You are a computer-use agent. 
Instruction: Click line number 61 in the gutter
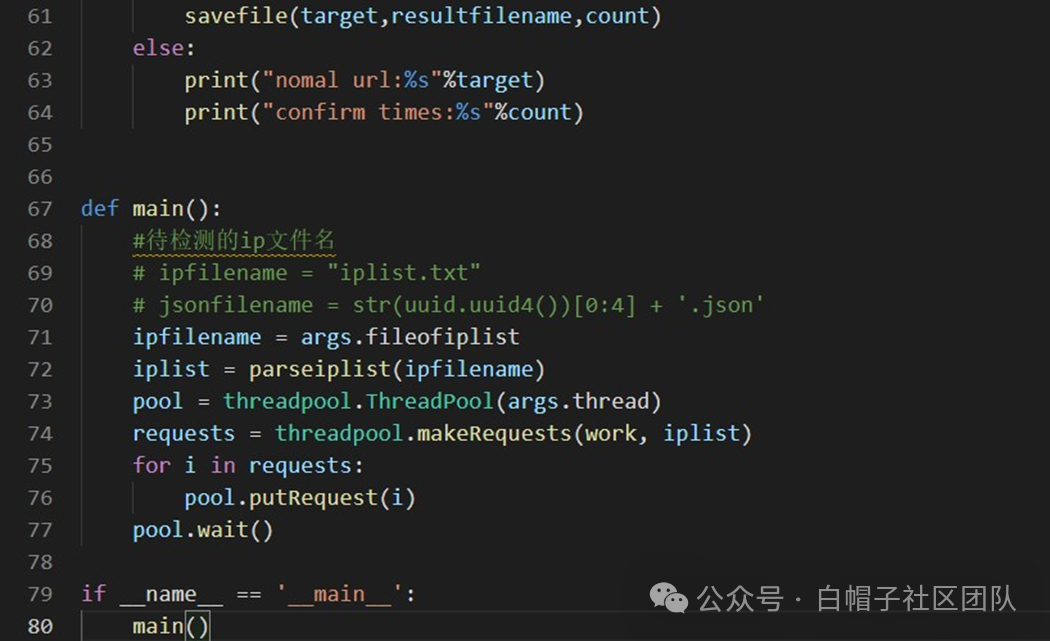pos(40,16)
